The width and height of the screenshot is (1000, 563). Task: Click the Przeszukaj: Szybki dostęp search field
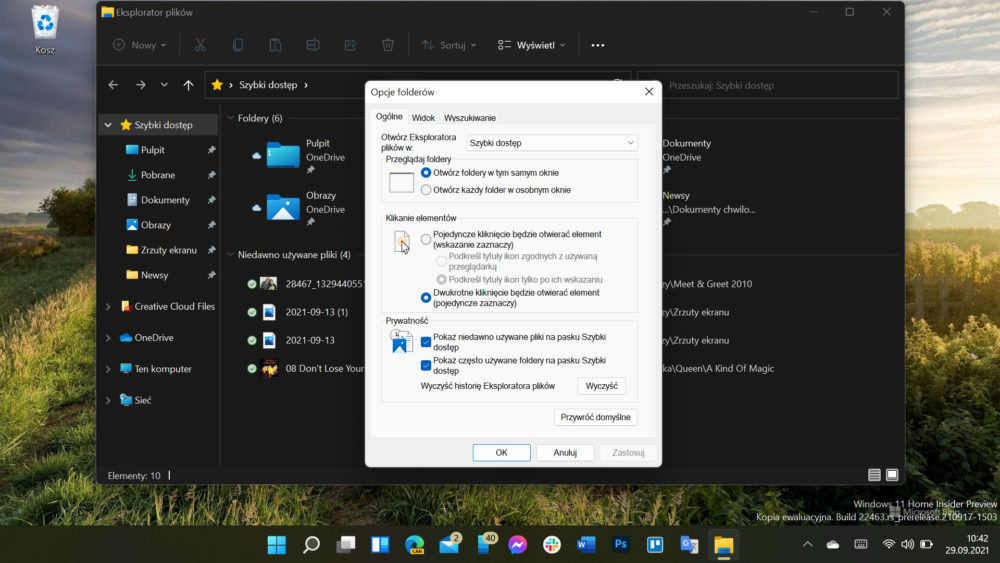point(768,85)
